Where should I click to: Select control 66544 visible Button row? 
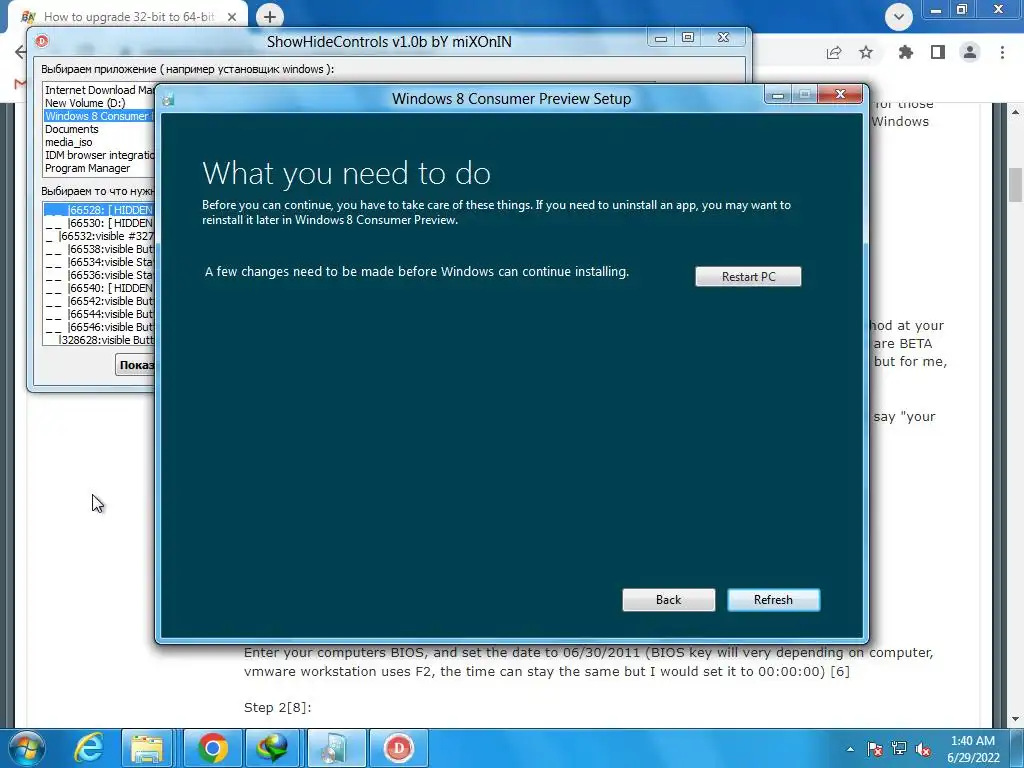[99, 314]
